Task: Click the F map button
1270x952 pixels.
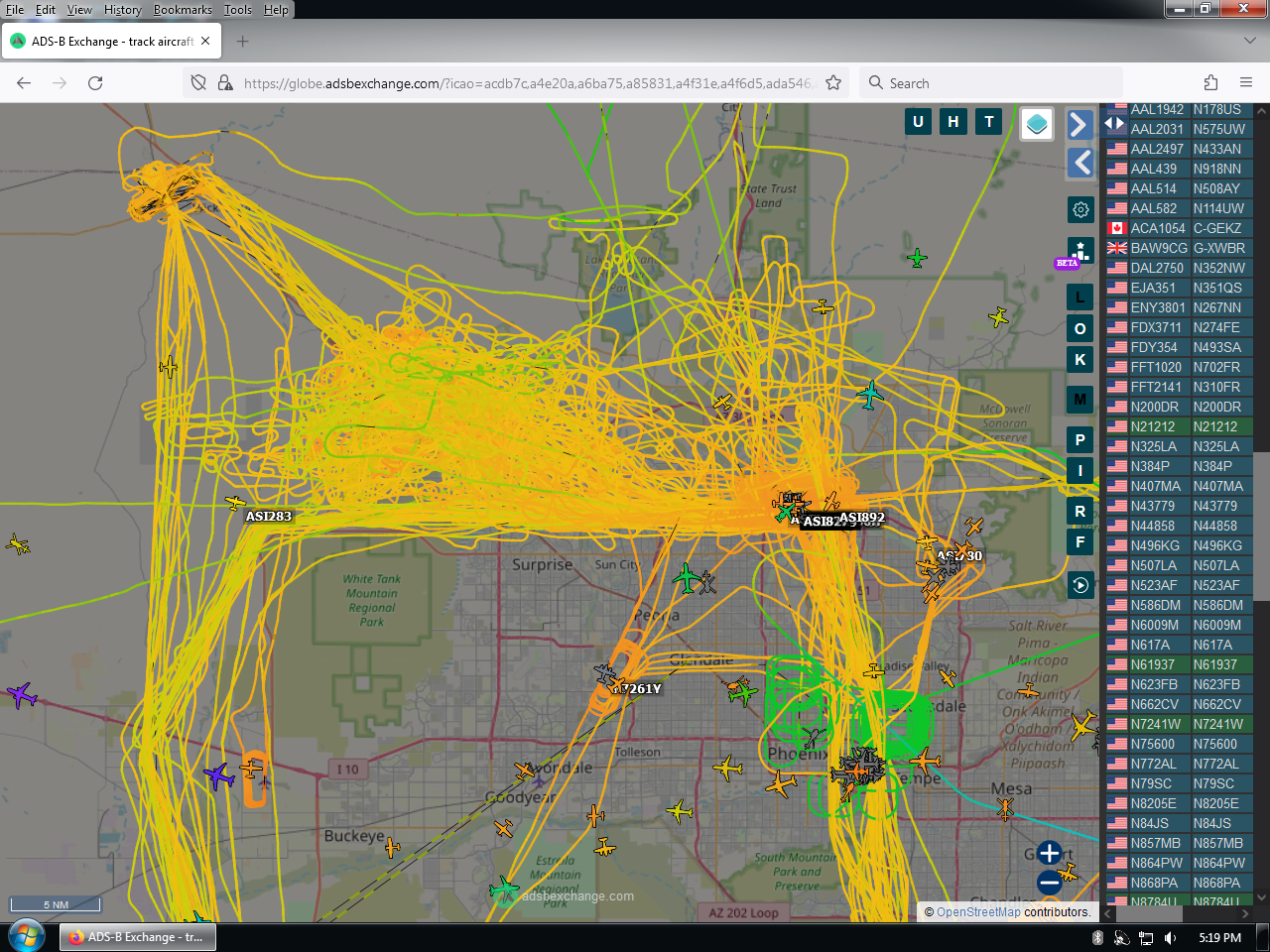Action: [1080, 542]
